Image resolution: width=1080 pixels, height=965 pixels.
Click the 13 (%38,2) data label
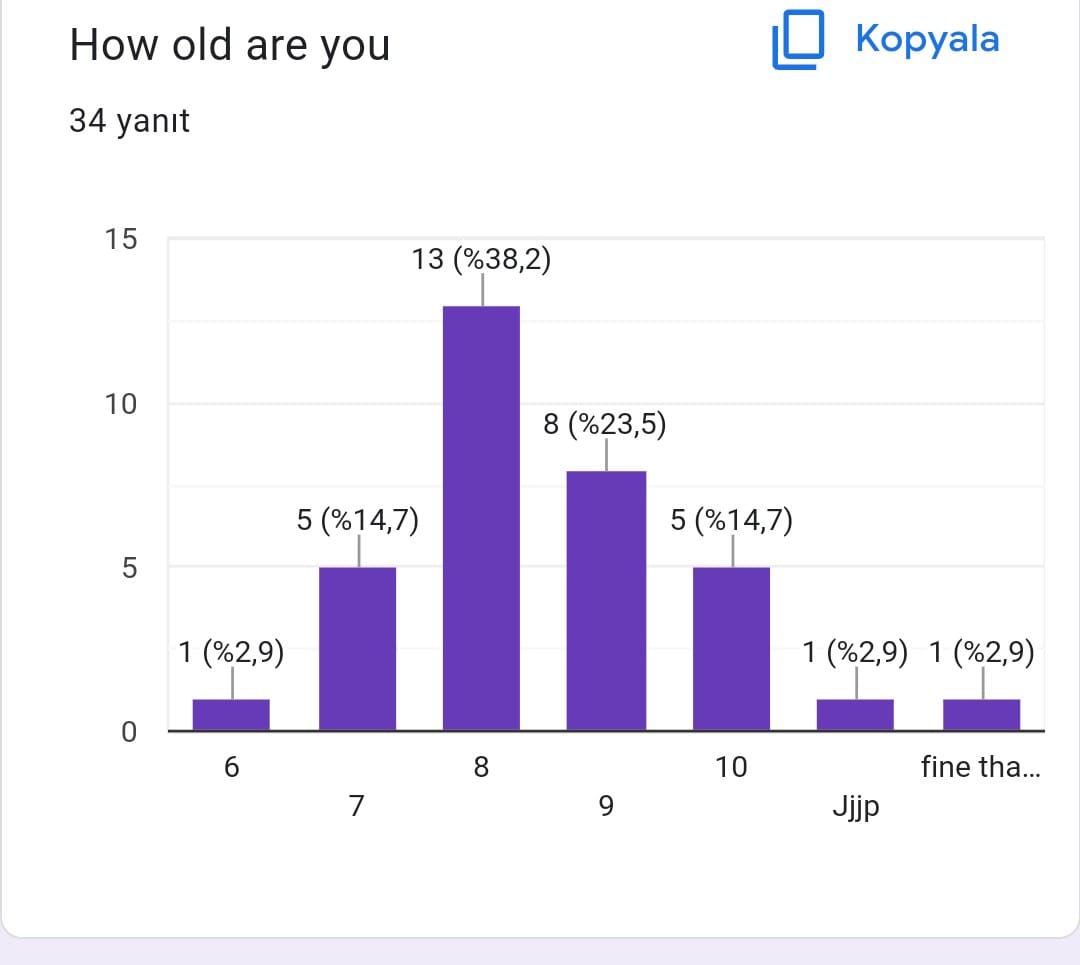pyautogui.click(x=481, y=260)
